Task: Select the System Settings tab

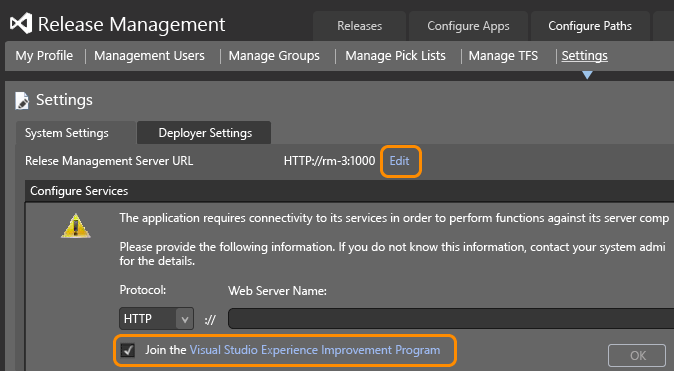Action: click(x=76, y=133)
